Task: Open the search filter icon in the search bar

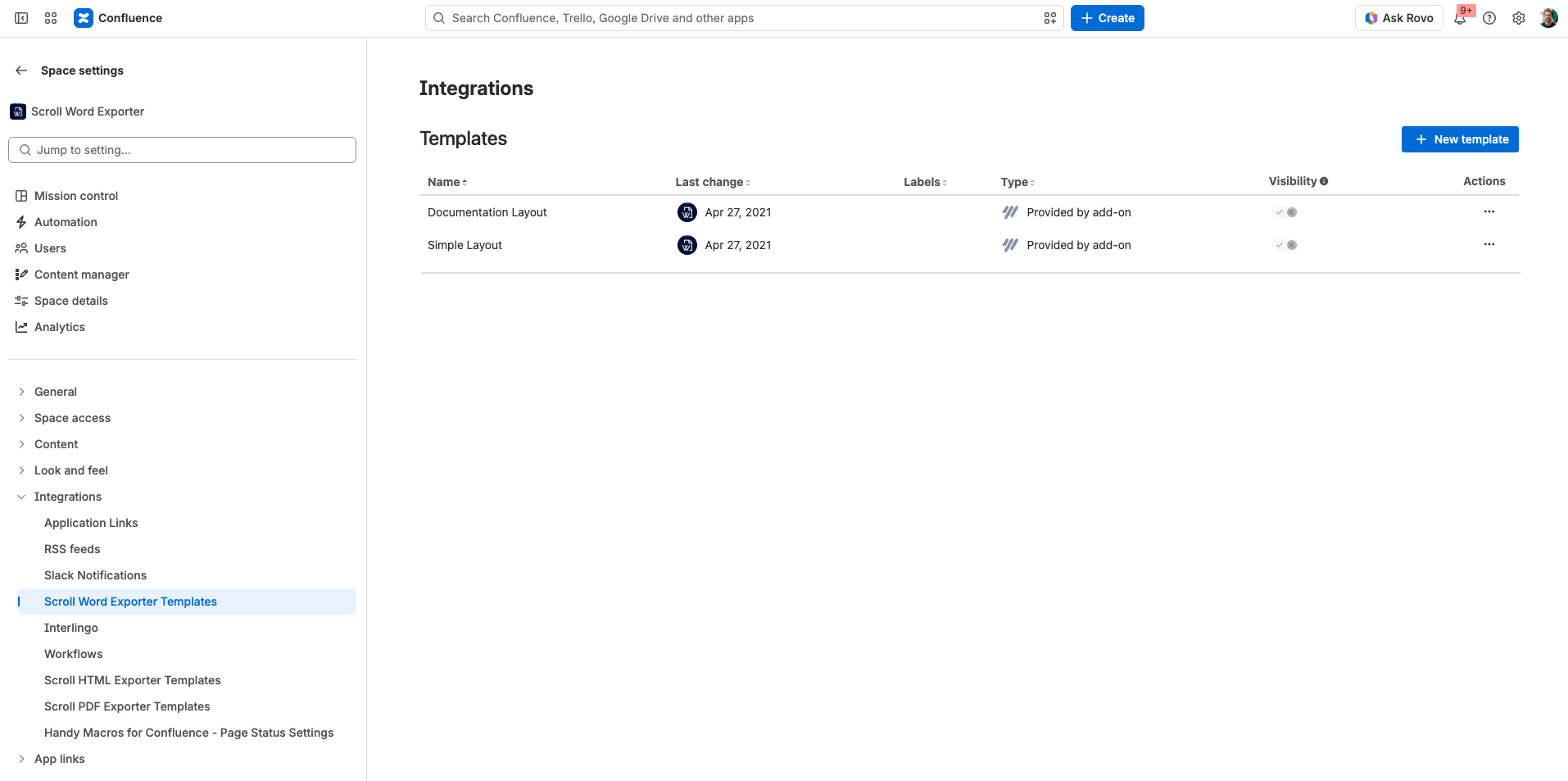Action: (1050, 18)
